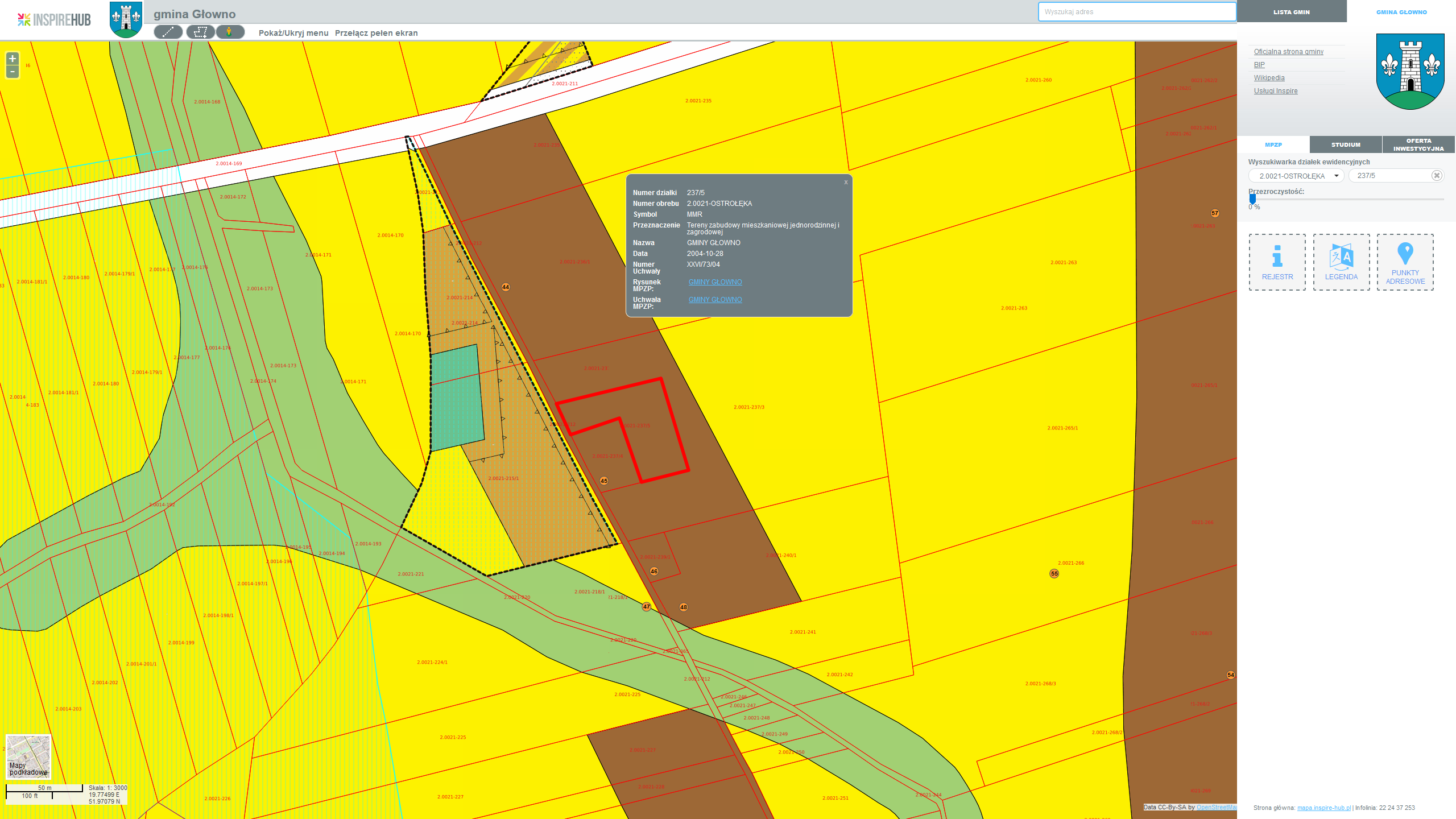
Task: Activate the street view pegman tool
Action: pyautogui.click(x=230, y=32)
